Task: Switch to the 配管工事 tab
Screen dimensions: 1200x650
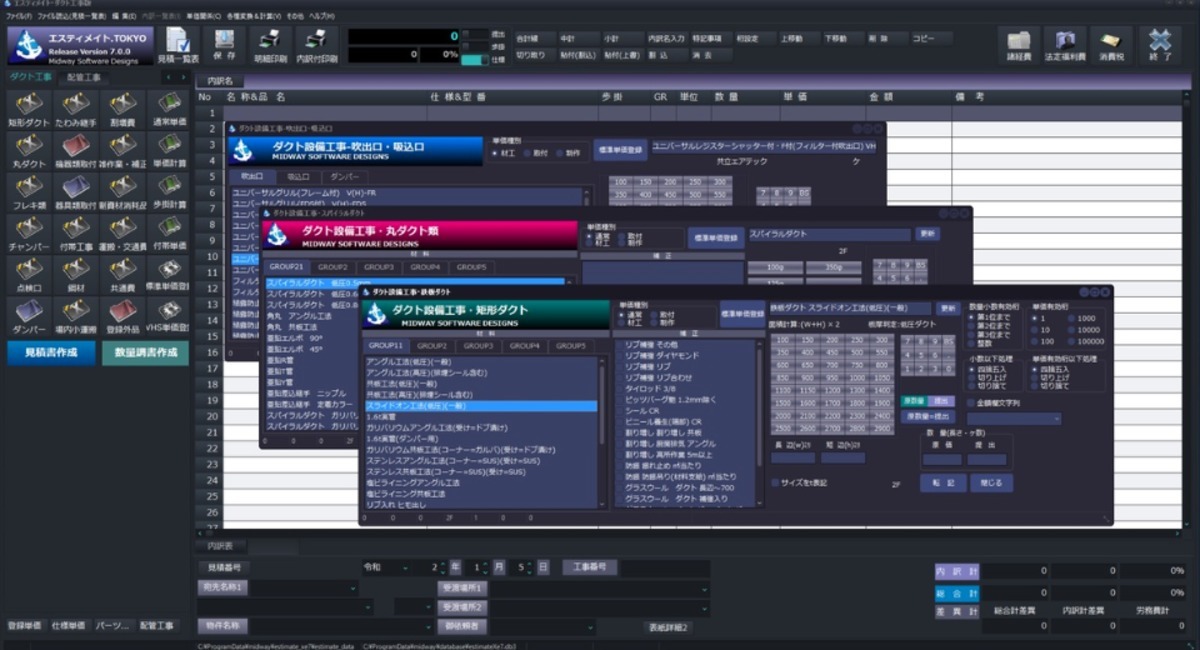Action: (x=83, y=77)
